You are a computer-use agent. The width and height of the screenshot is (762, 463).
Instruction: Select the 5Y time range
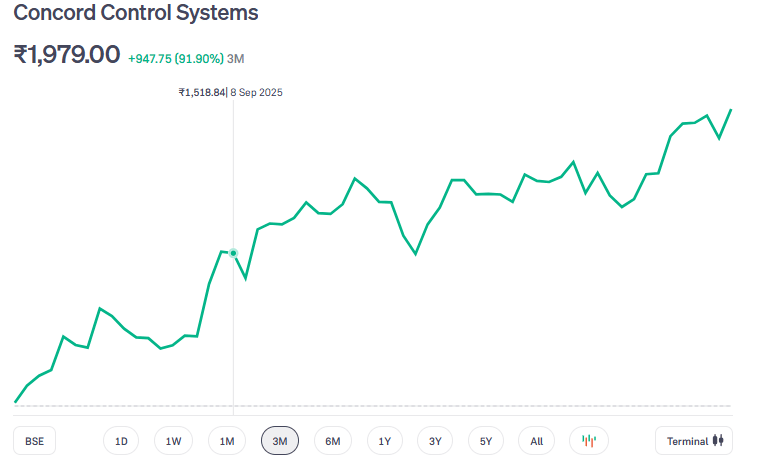click(x=486, y=441)
